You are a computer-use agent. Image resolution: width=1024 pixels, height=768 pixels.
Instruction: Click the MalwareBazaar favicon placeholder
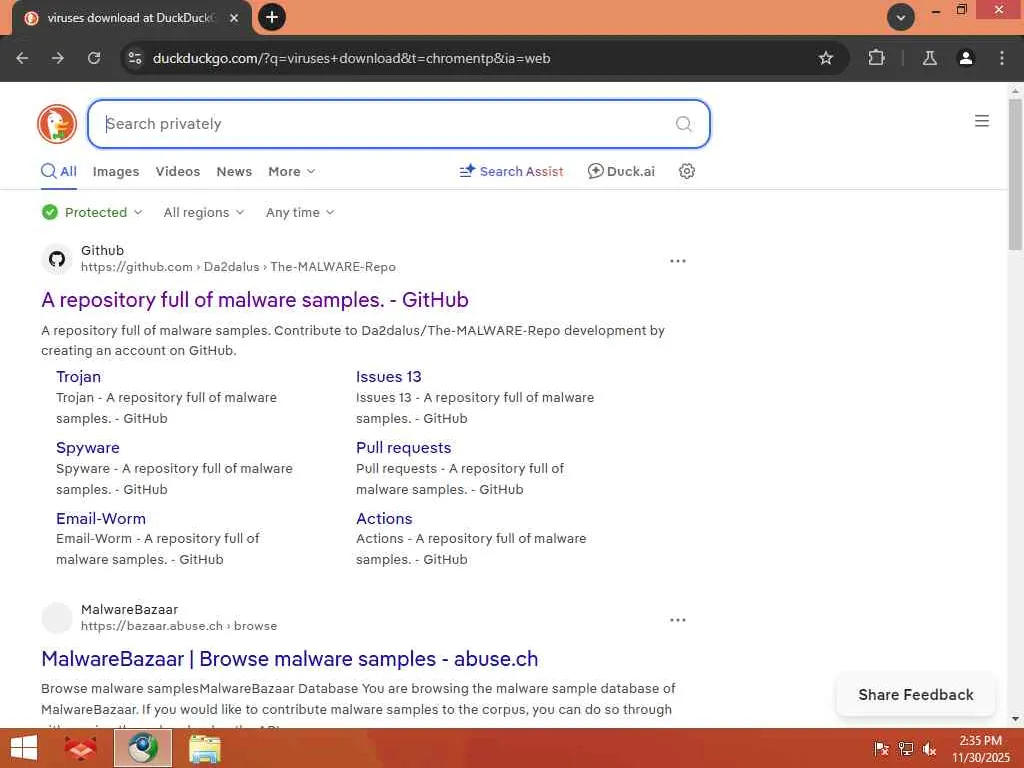coord(57,618)
